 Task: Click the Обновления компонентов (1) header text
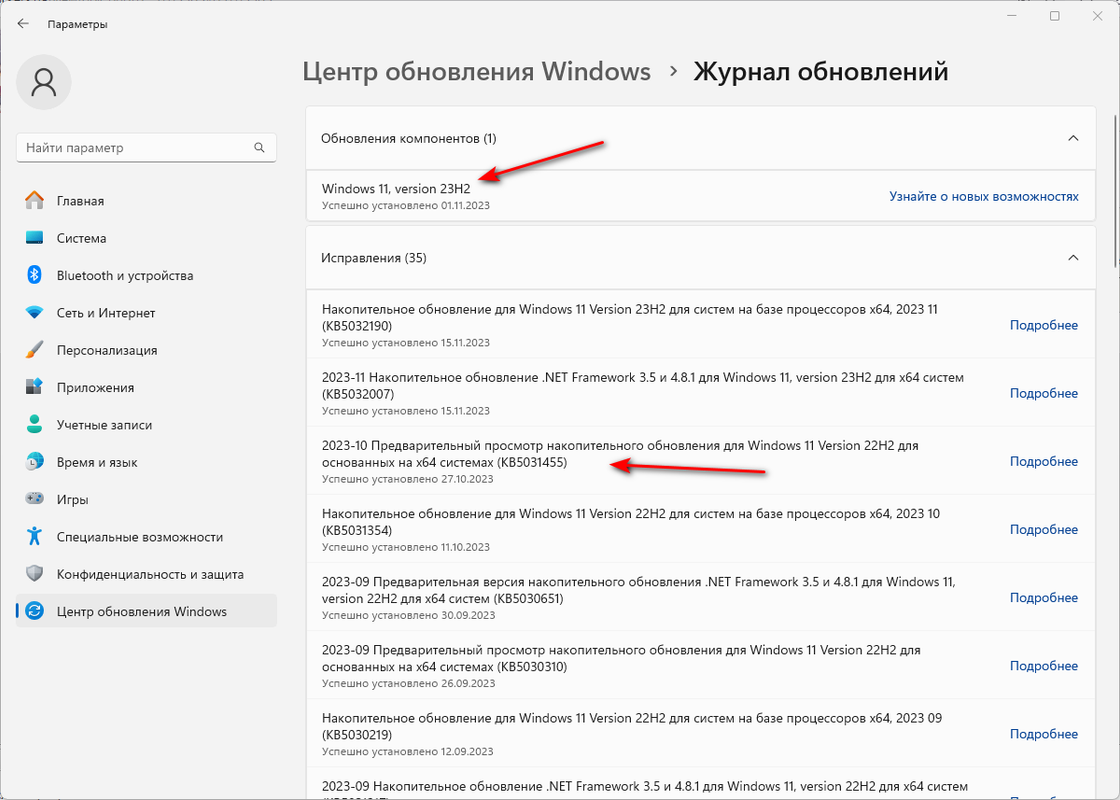click(409, 139)
